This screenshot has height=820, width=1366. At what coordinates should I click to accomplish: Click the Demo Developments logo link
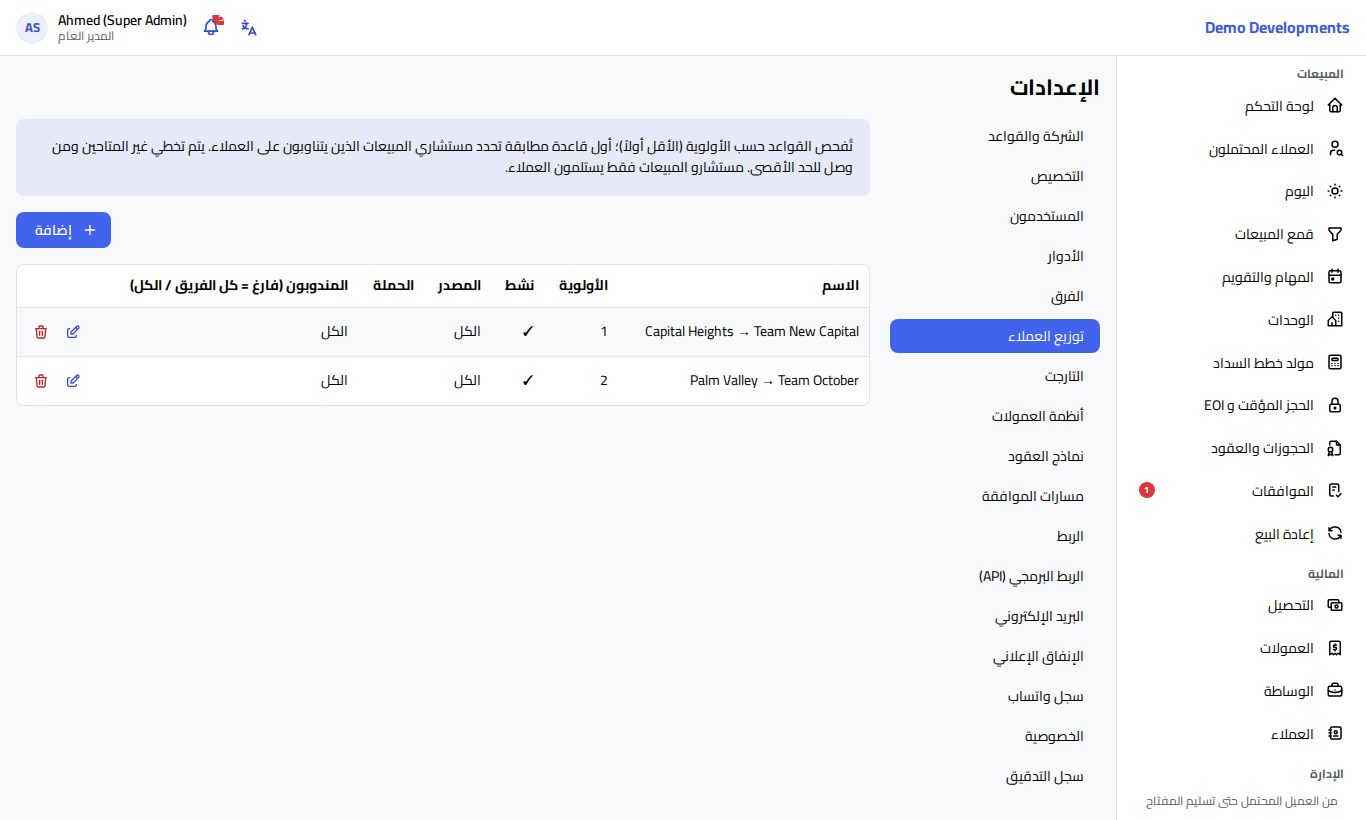pyautogui.click(x=1277, y=28)
